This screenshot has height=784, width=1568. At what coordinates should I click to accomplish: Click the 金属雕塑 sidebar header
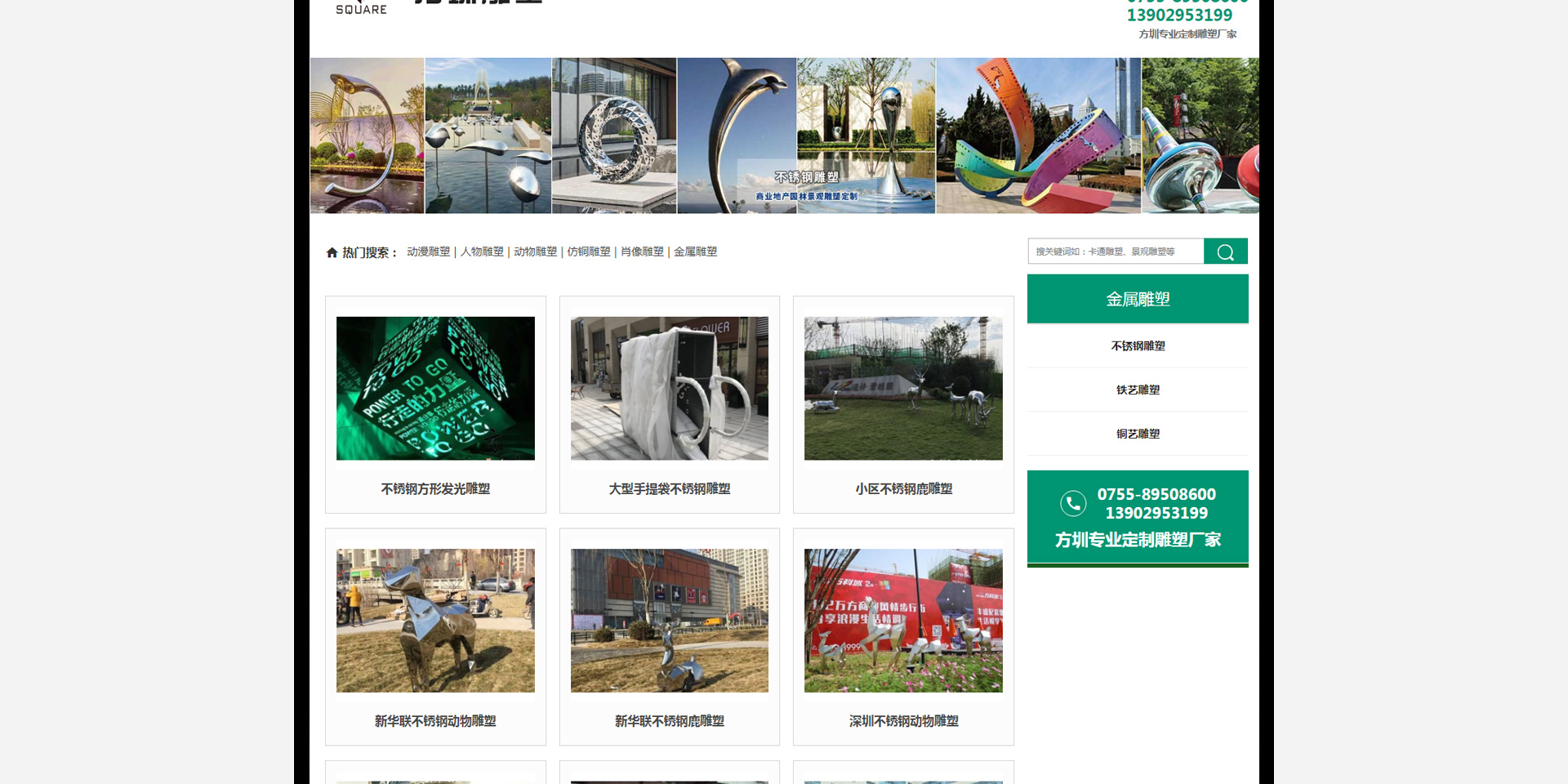[1138, 299]
